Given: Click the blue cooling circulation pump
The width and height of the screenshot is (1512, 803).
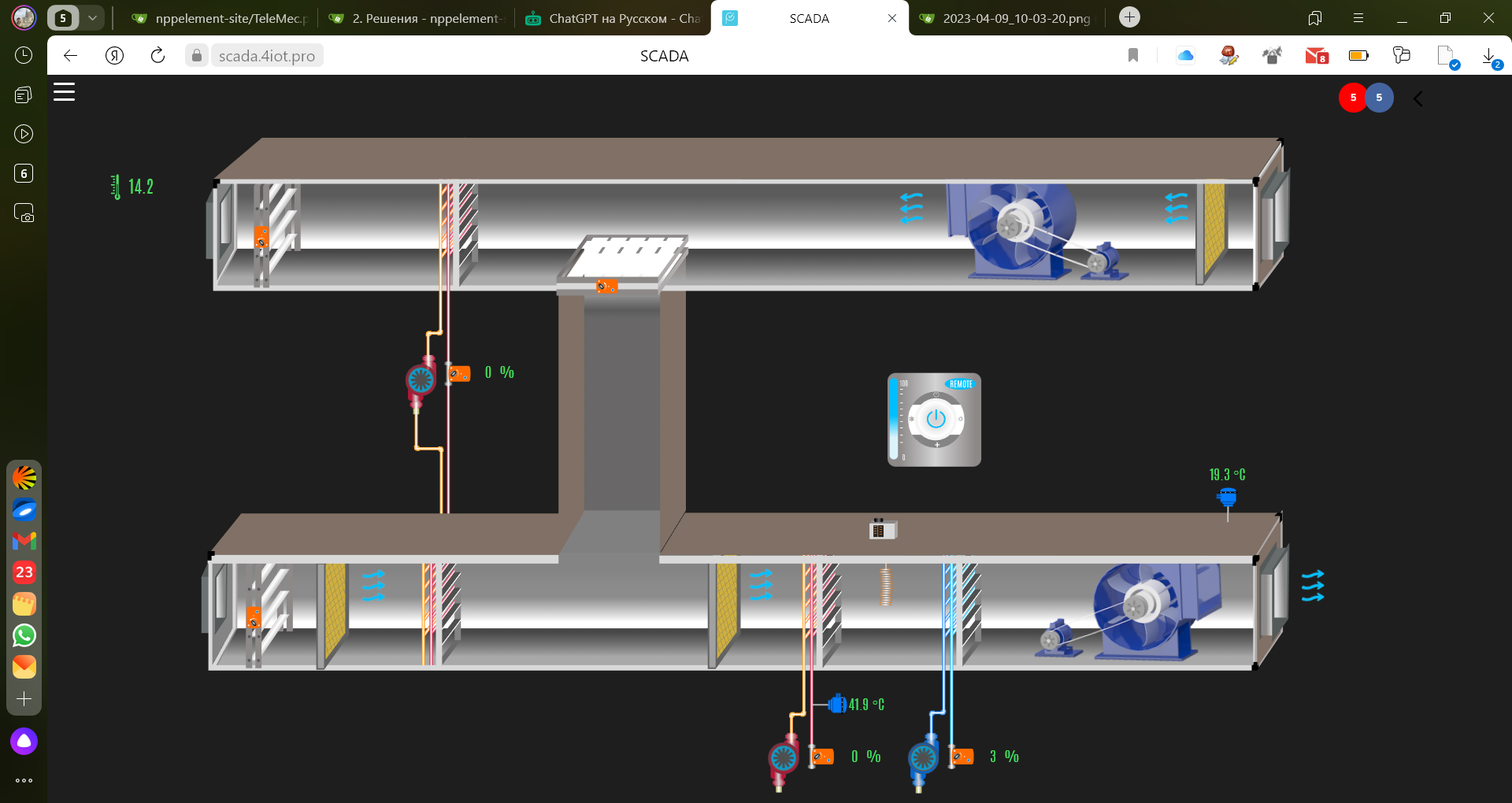Looking at the screenshot, I should [922, 759].
